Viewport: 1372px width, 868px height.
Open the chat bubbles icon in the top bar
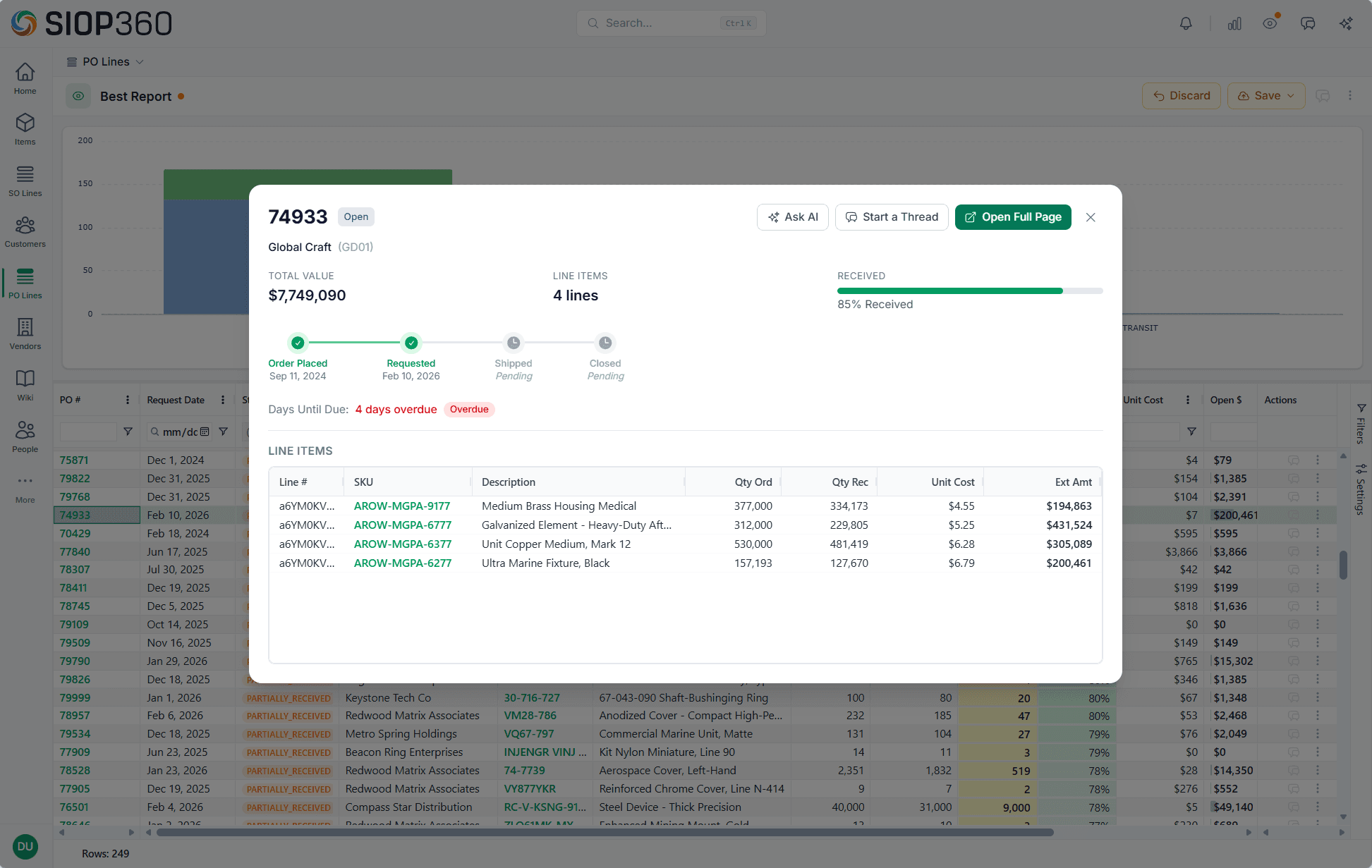pyautogui.click(x=1309, y=23)
